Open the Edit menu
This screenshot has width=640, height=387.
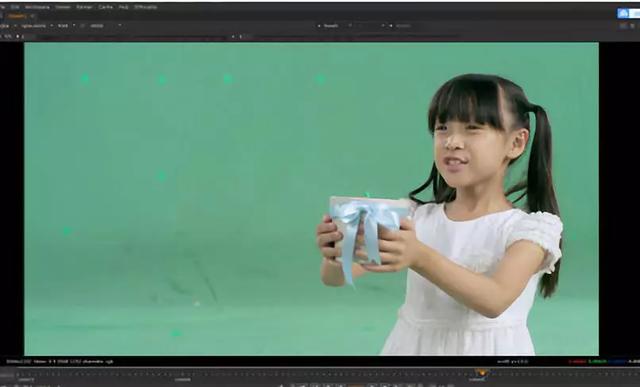tap(15, 7)
